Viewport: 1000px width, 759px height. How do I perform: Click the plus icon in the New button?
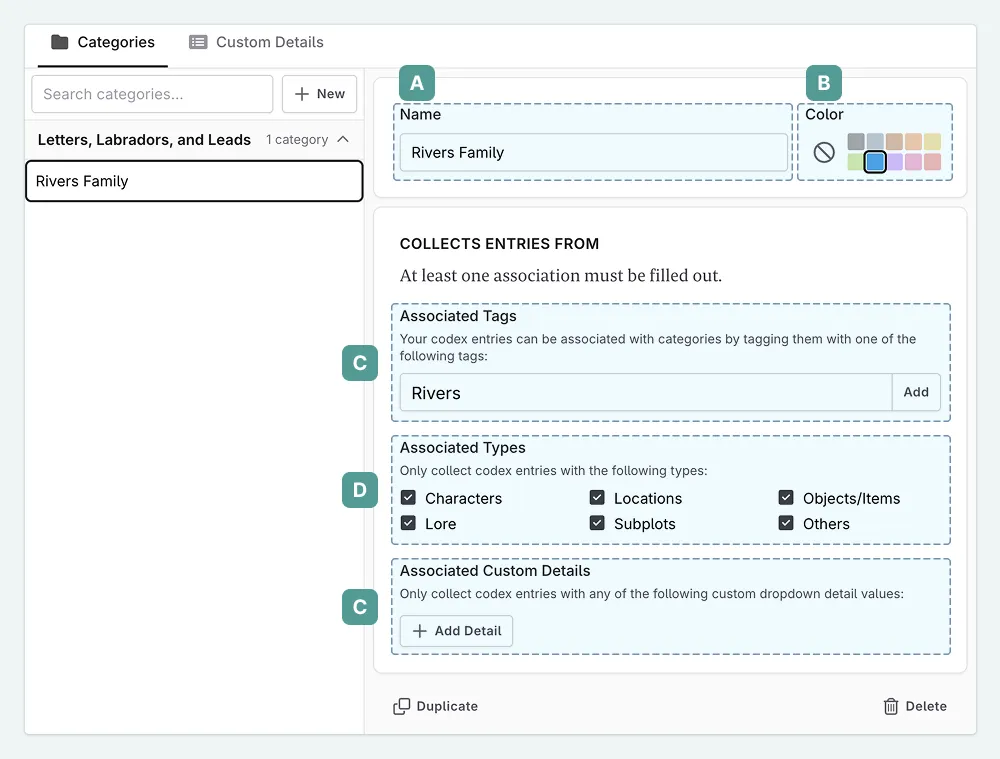click(302, 94)
